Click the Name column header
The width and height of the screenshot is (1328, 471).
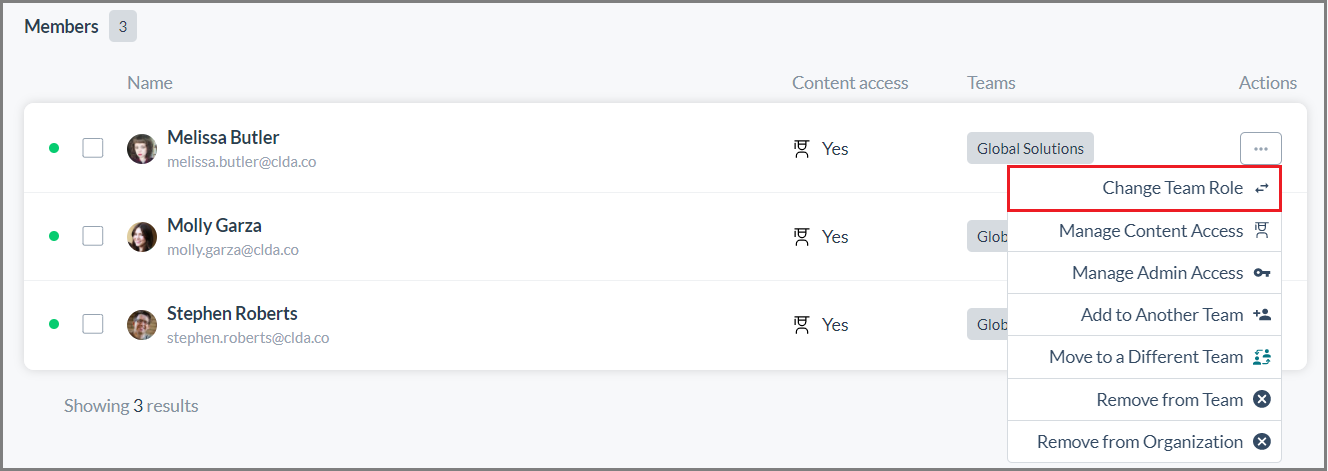[150, 83]
